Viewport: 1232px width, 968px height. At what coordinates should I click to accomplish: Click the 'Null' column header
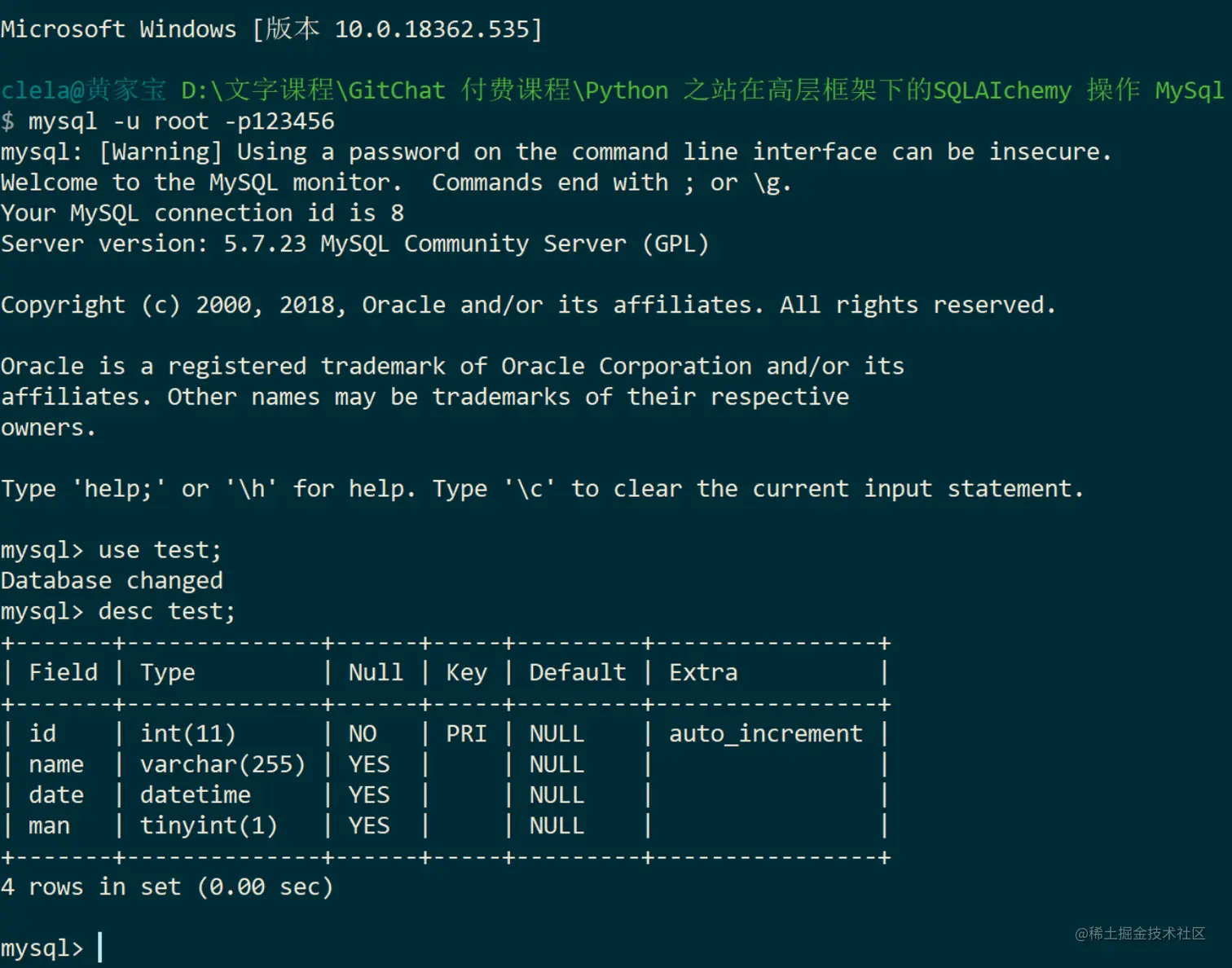pyautogui.click(x=376, y=672)
